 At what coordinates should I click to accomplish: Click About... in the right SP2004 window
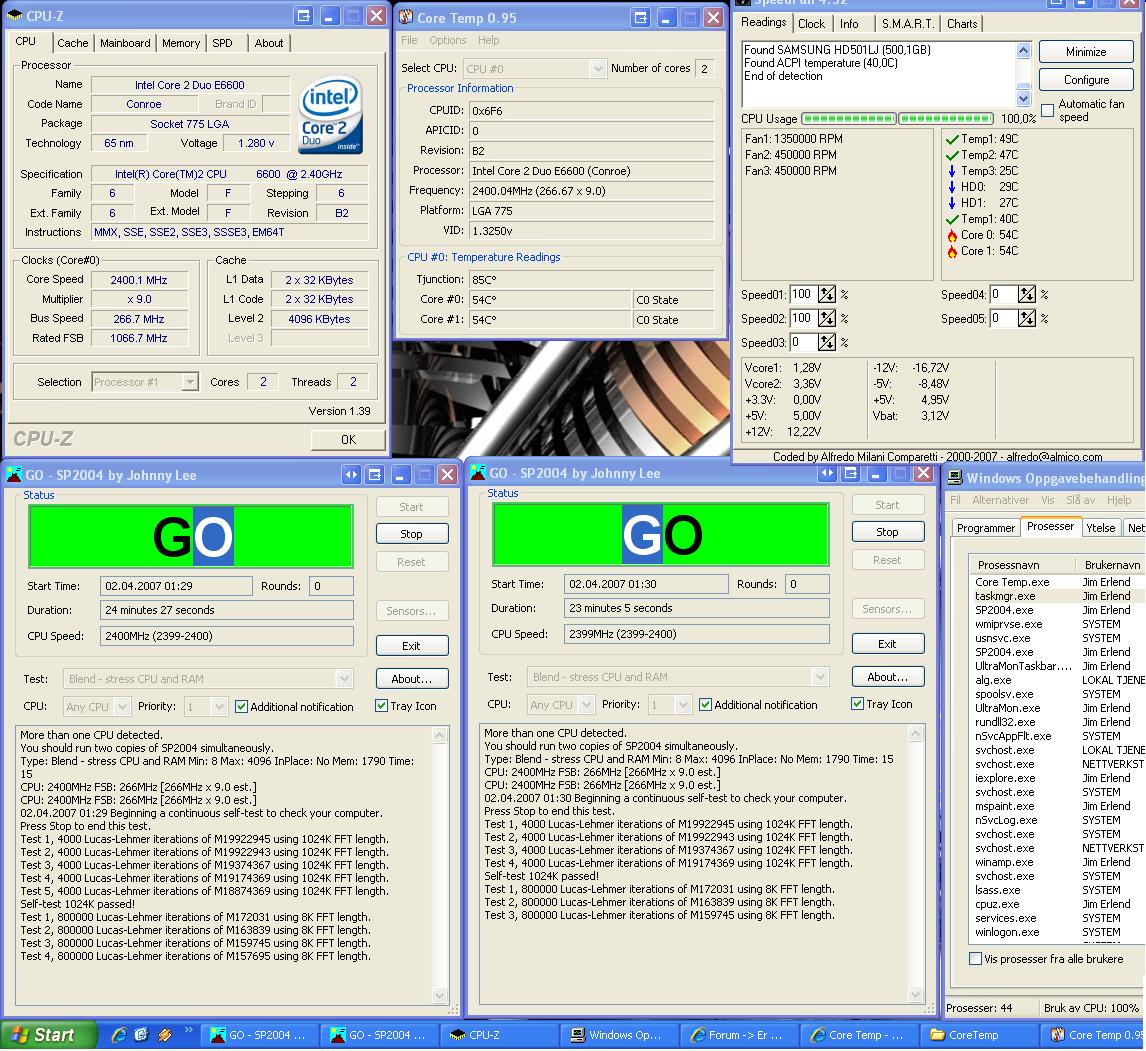(x=887, y=677)
